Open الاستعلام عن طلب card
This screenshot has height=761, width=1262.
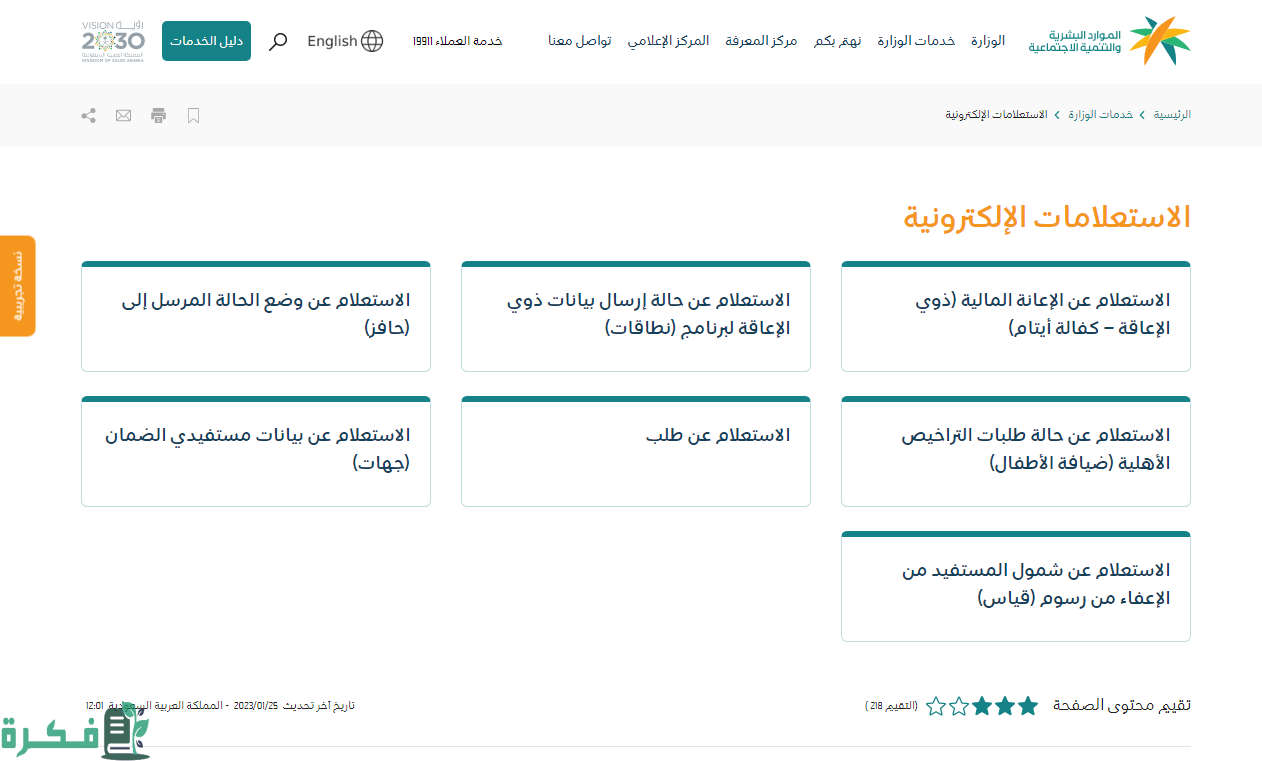636,451
